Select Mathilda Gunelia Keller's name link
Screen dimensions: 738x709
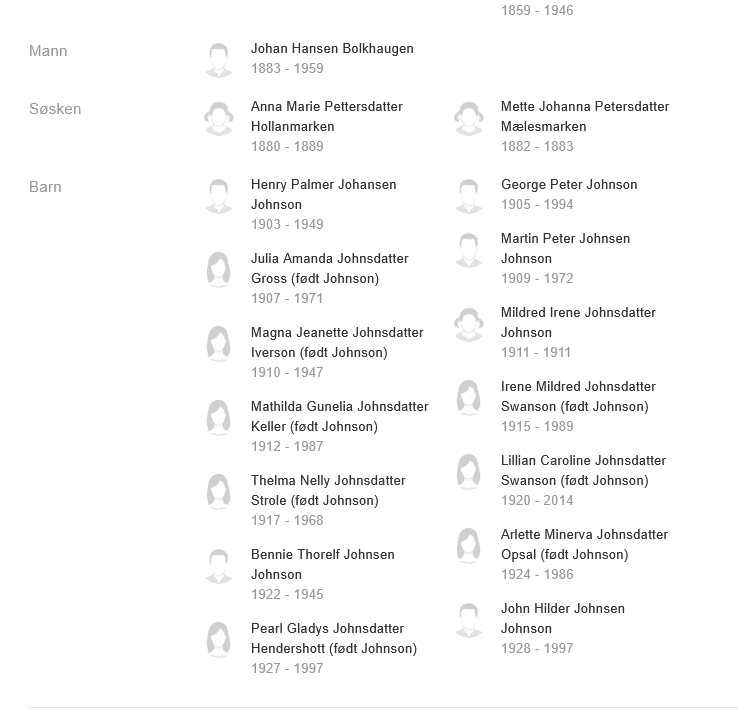[x=339, y=416]
